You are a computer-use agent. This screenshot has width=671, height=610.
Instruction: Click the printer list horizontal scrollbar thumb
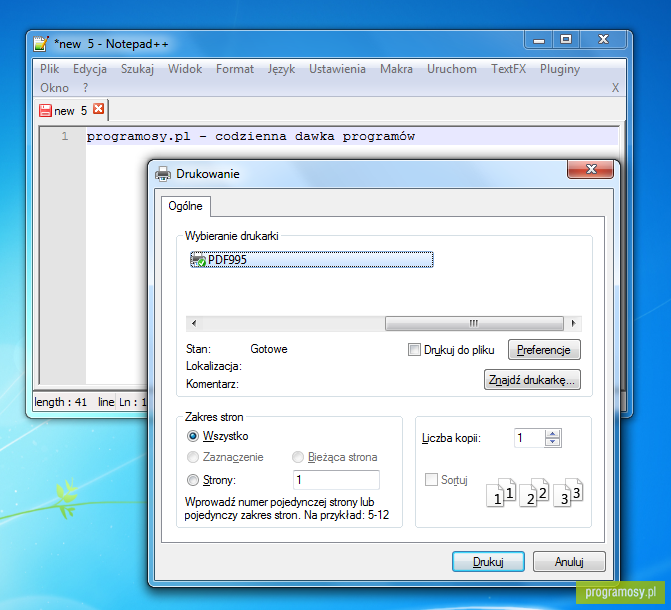tap(474, 323)
